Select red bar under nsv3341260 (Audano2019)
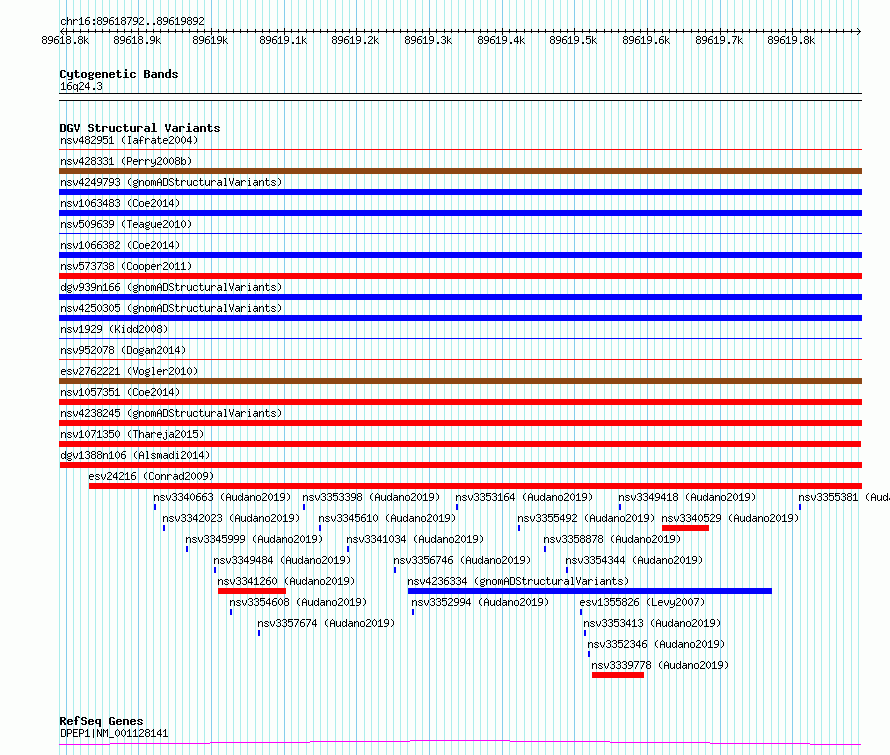Screen dimensions: 890x755 pyautogui.click(x=252, y=591)
